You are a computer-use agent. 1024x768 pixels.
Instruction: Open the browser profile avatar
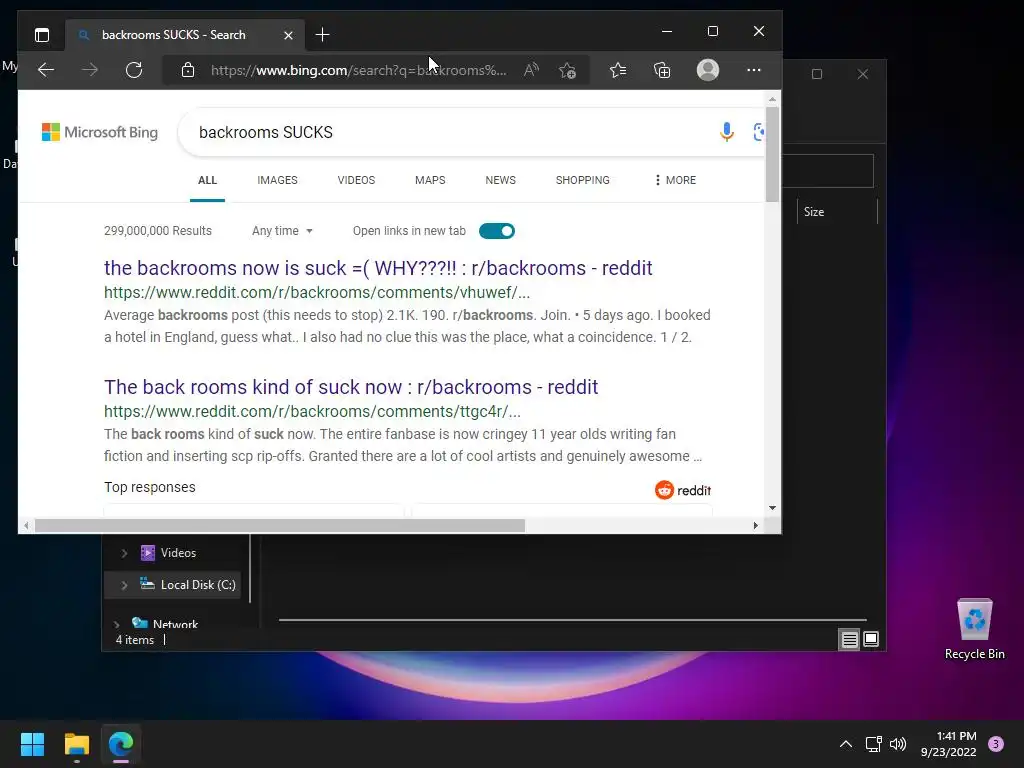tap(708, 70)
